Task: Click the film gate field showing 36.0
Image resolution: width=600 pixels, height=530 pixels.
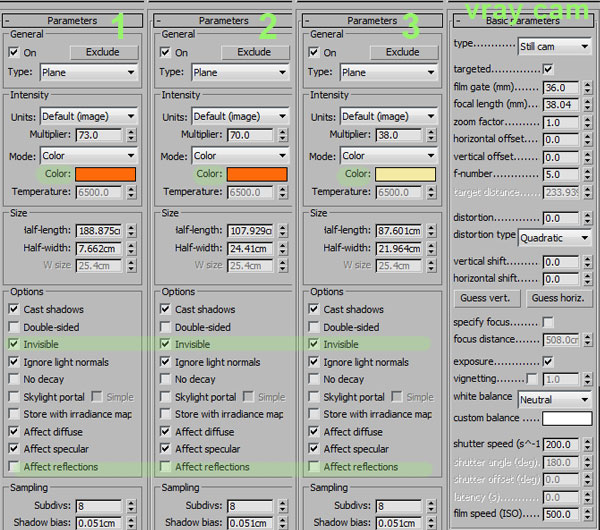Action: pyautogui.click(x=561, y=88)
